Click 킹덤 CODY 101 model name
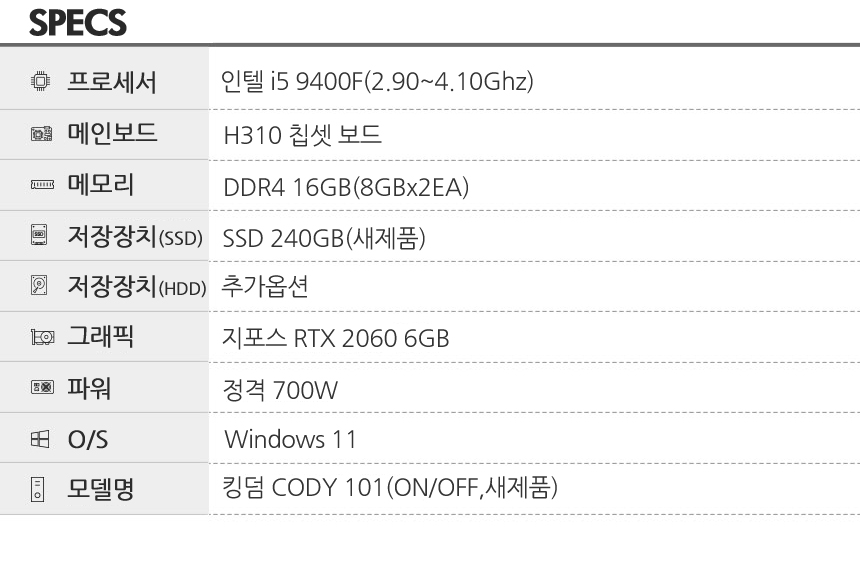This screenshot has width=860, height=570. click(390, 487)
